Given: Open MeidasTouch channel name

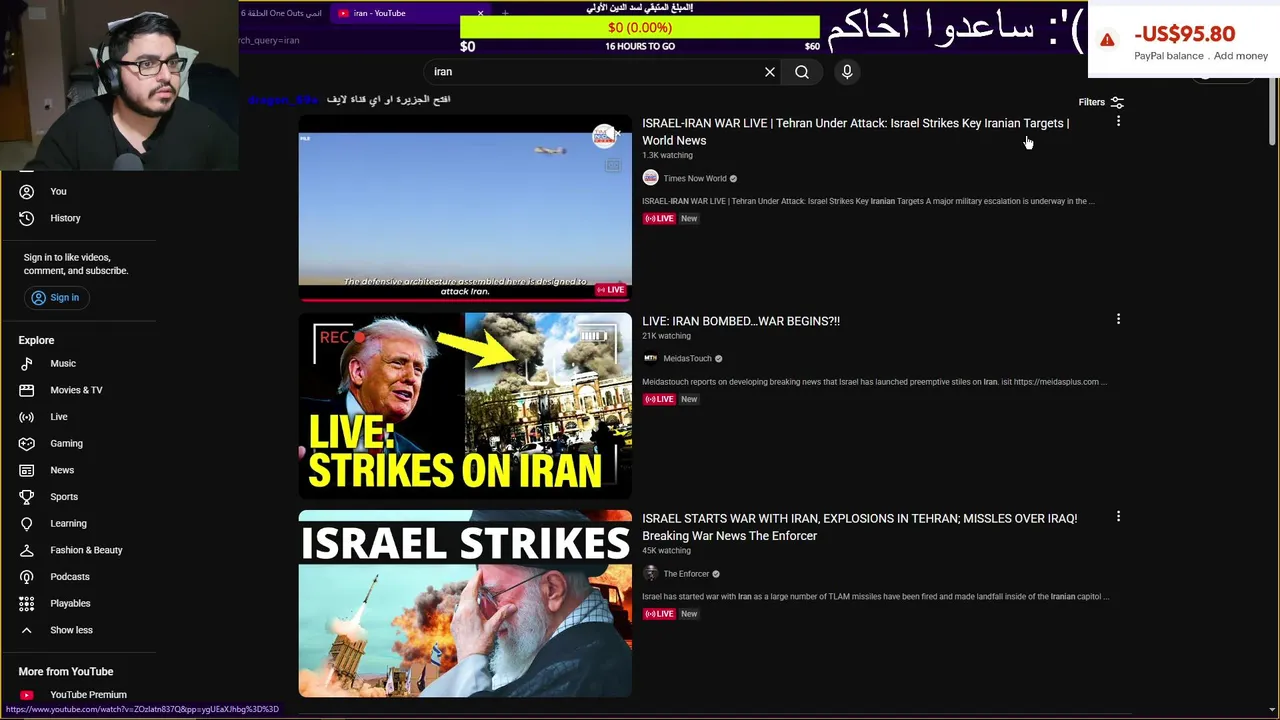Looking at the screenshot, I should coord(687,359).
